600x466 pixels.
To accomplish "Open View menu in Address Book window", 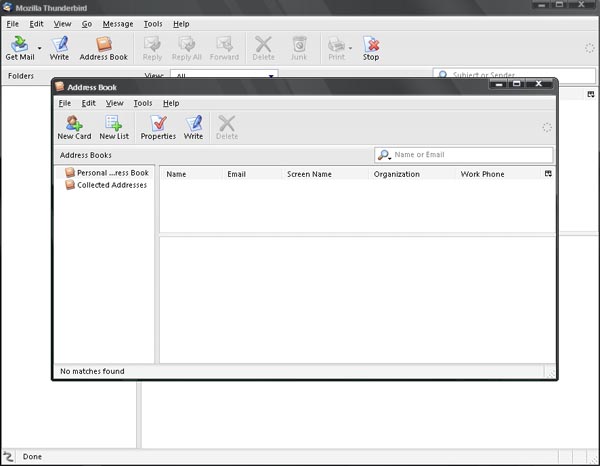I will [x=114, y=103].
